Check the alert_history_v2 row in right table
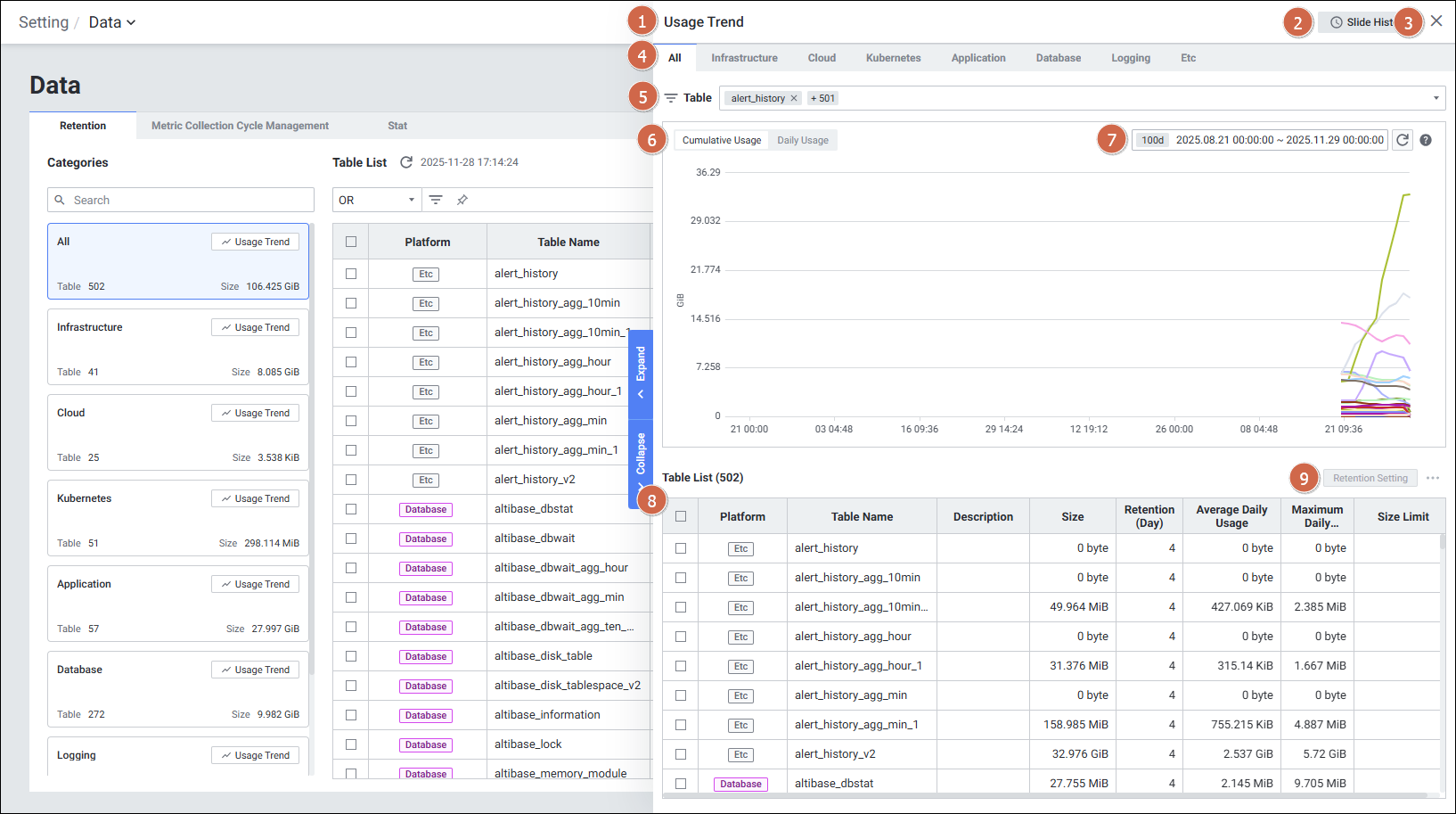 coord(681,754)
